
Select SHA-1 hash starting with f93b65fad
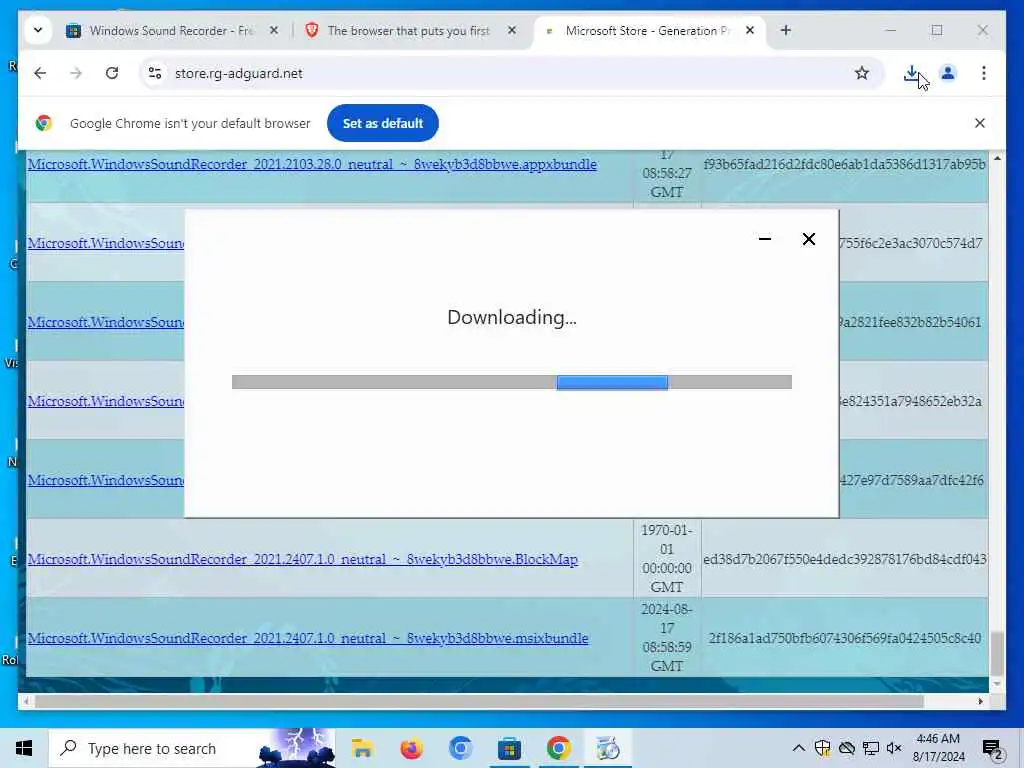(x=844, y=164)
